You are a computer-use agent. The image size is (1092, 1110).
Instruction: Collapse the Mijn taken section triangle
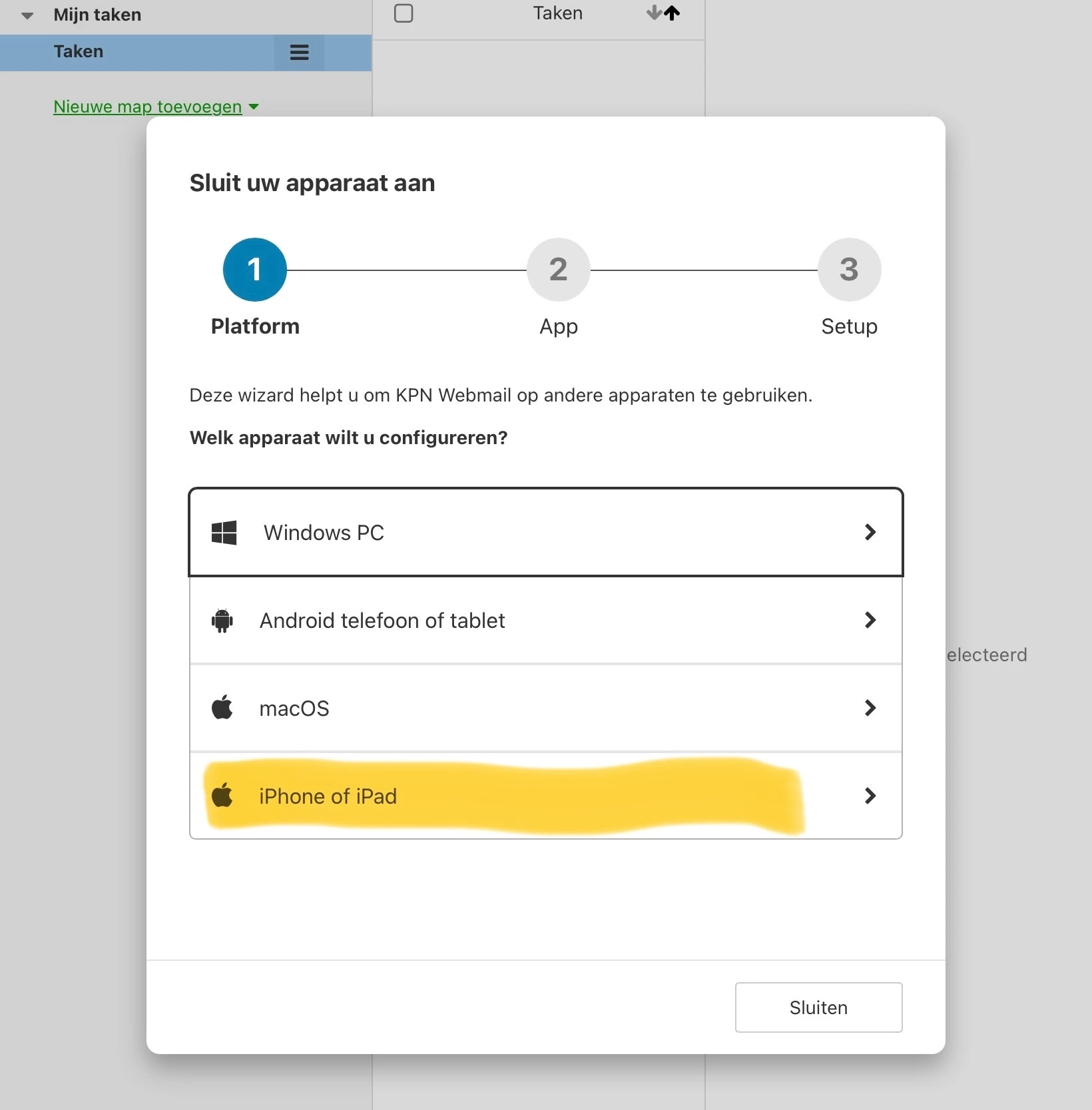click(27, 15)
